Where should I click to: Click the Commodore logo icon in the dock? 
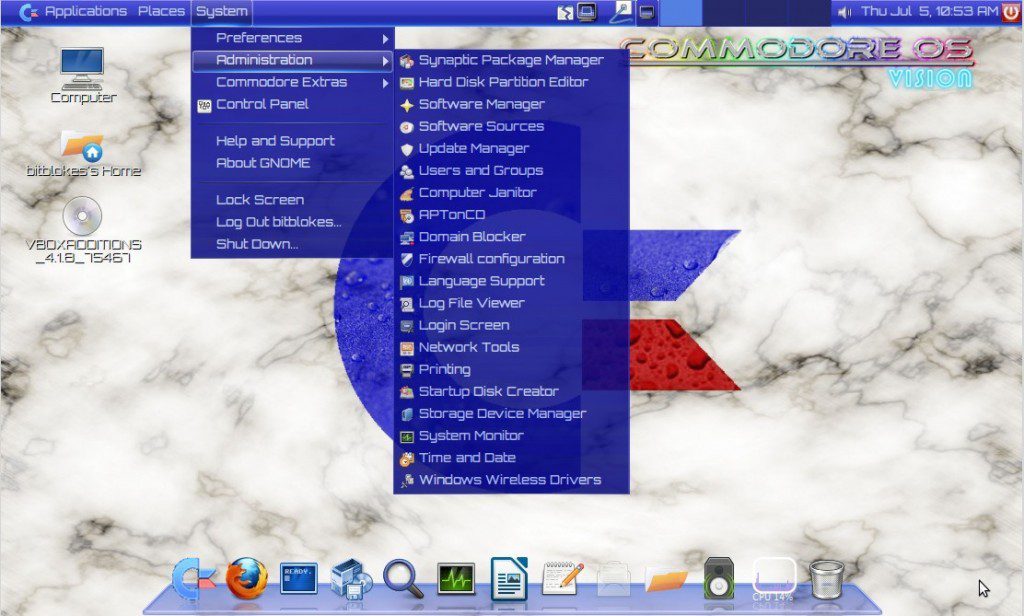point(191,578)
